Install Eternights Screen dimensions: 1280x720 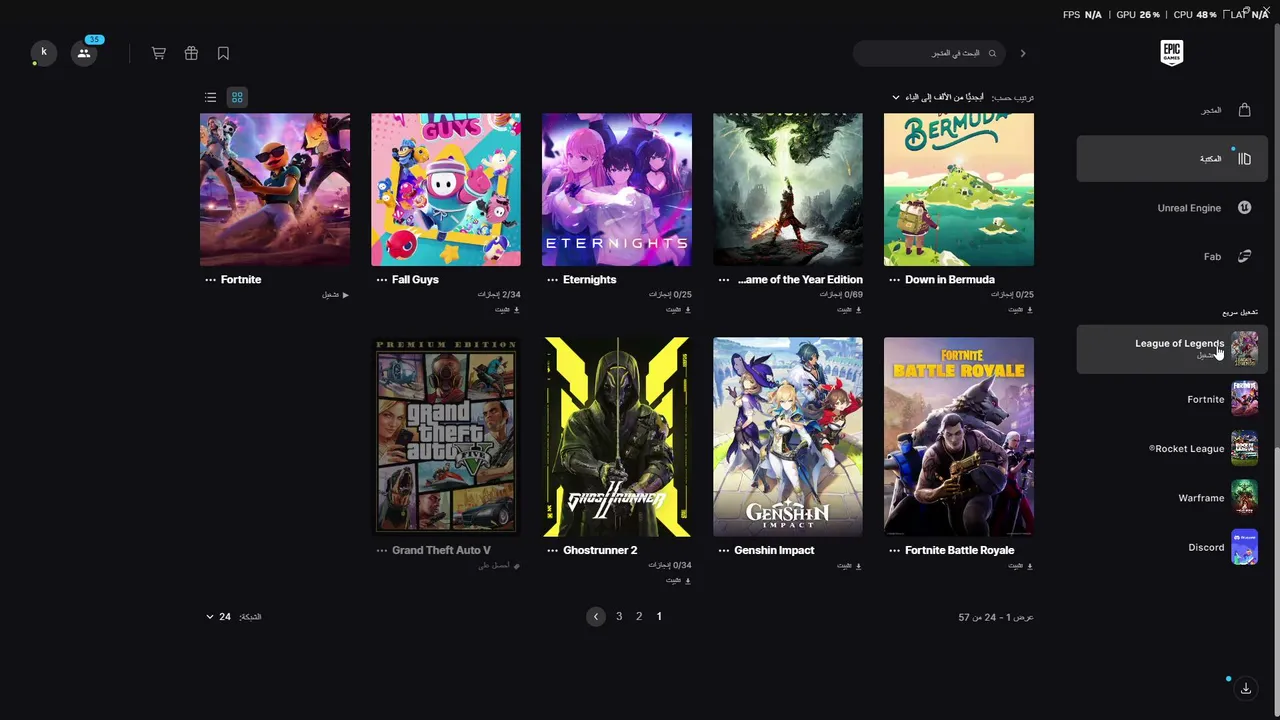coord(678,310)
